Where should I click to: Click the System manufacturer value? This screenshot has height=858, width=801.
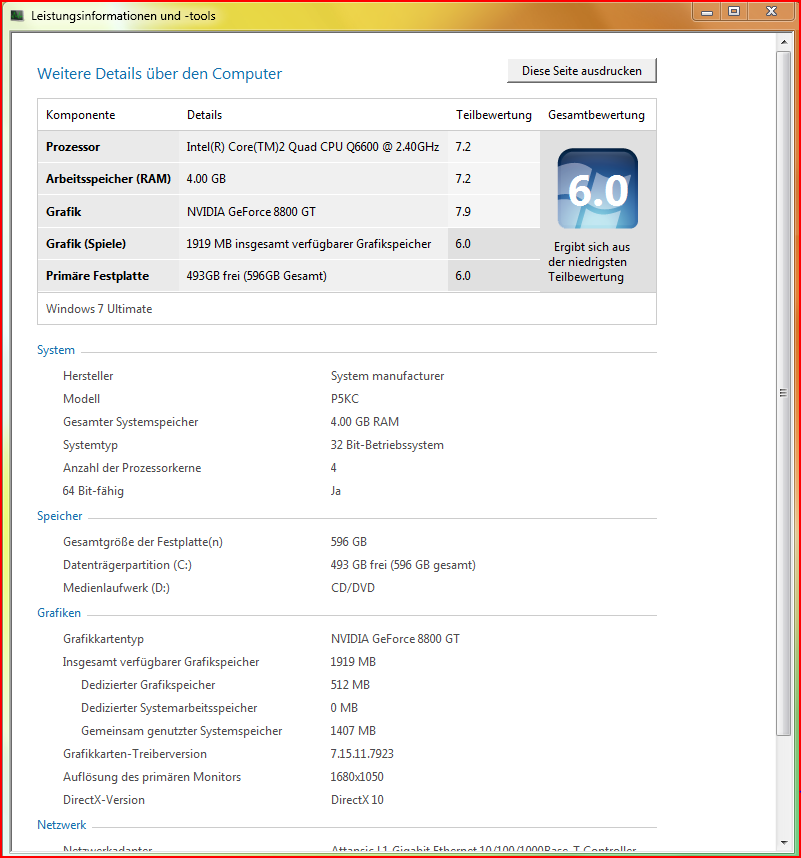pyautogui.click(x=387, y=376)
